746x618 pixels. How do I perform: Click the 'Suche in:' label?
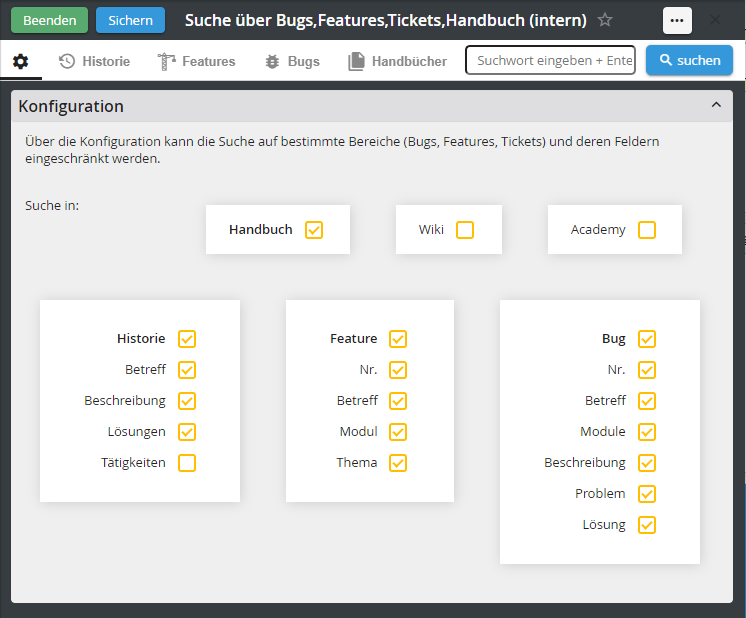52,206
